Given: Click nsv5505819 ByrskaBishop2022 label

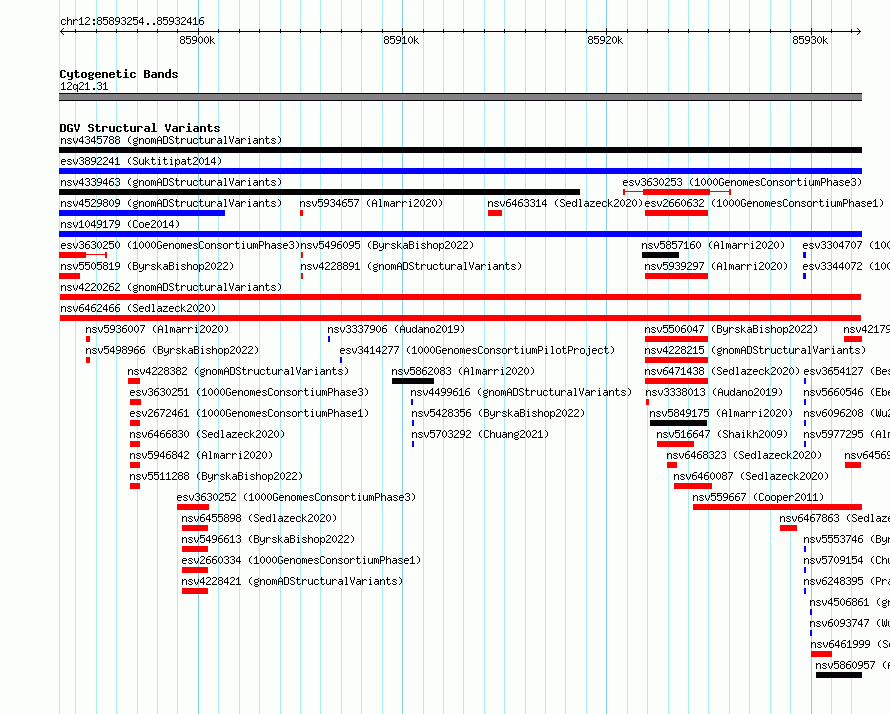Looking at the screenshot, I should pyautogui.click(x=147, y=266).
